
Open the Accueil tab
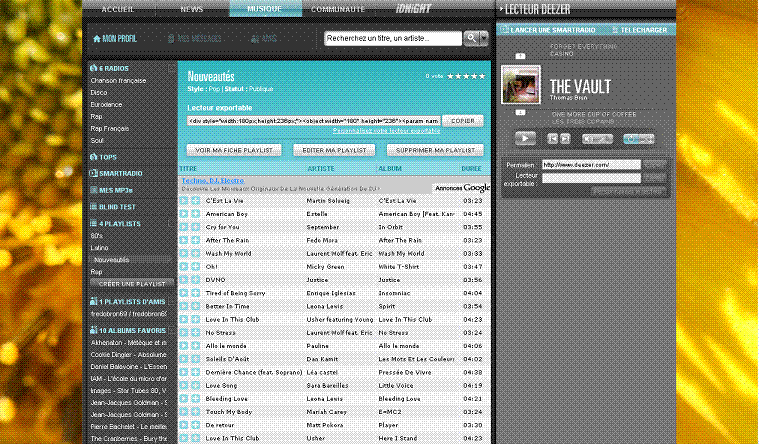coord(118,9)
